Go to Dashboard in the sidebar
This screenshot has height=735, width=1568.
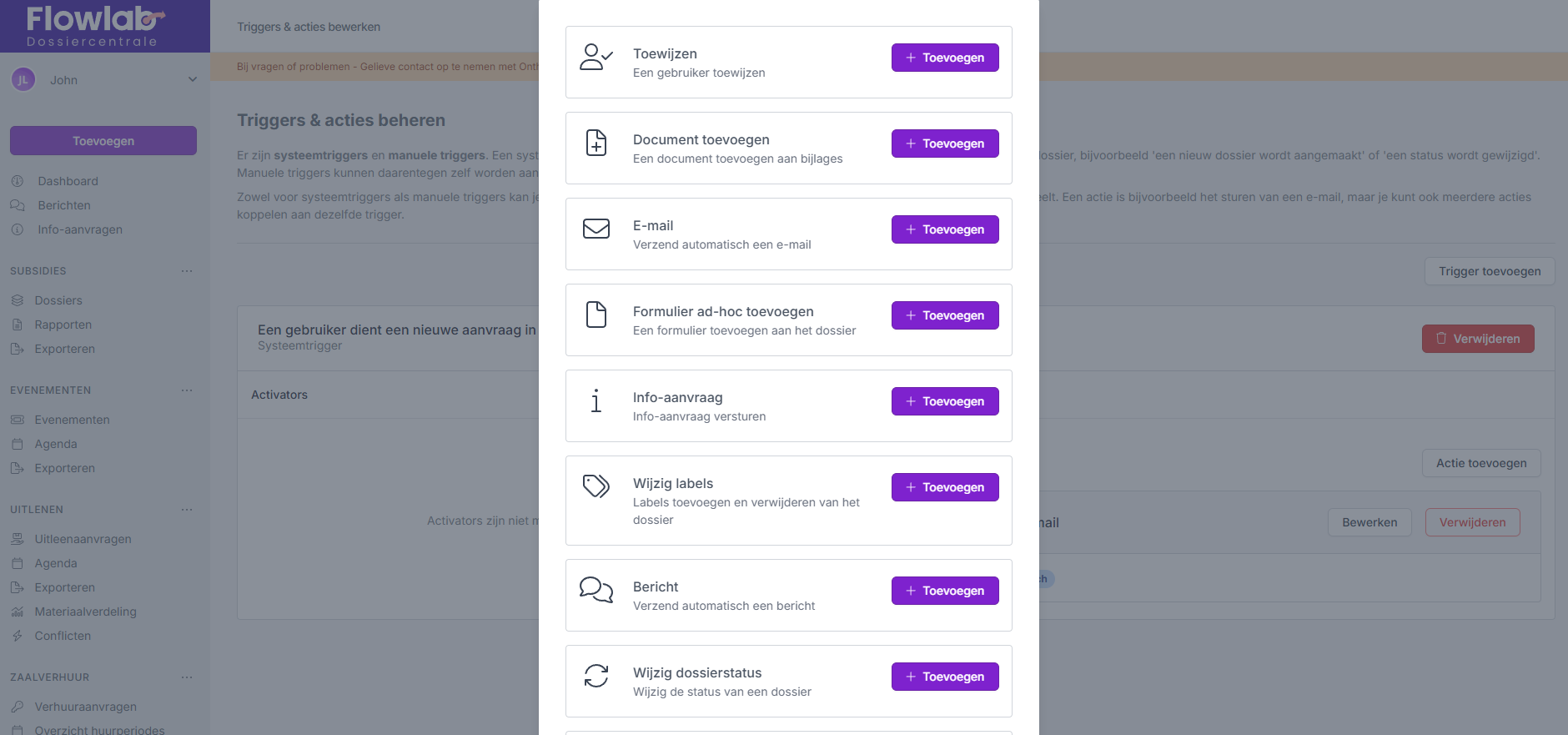click(x=68, y=181)
